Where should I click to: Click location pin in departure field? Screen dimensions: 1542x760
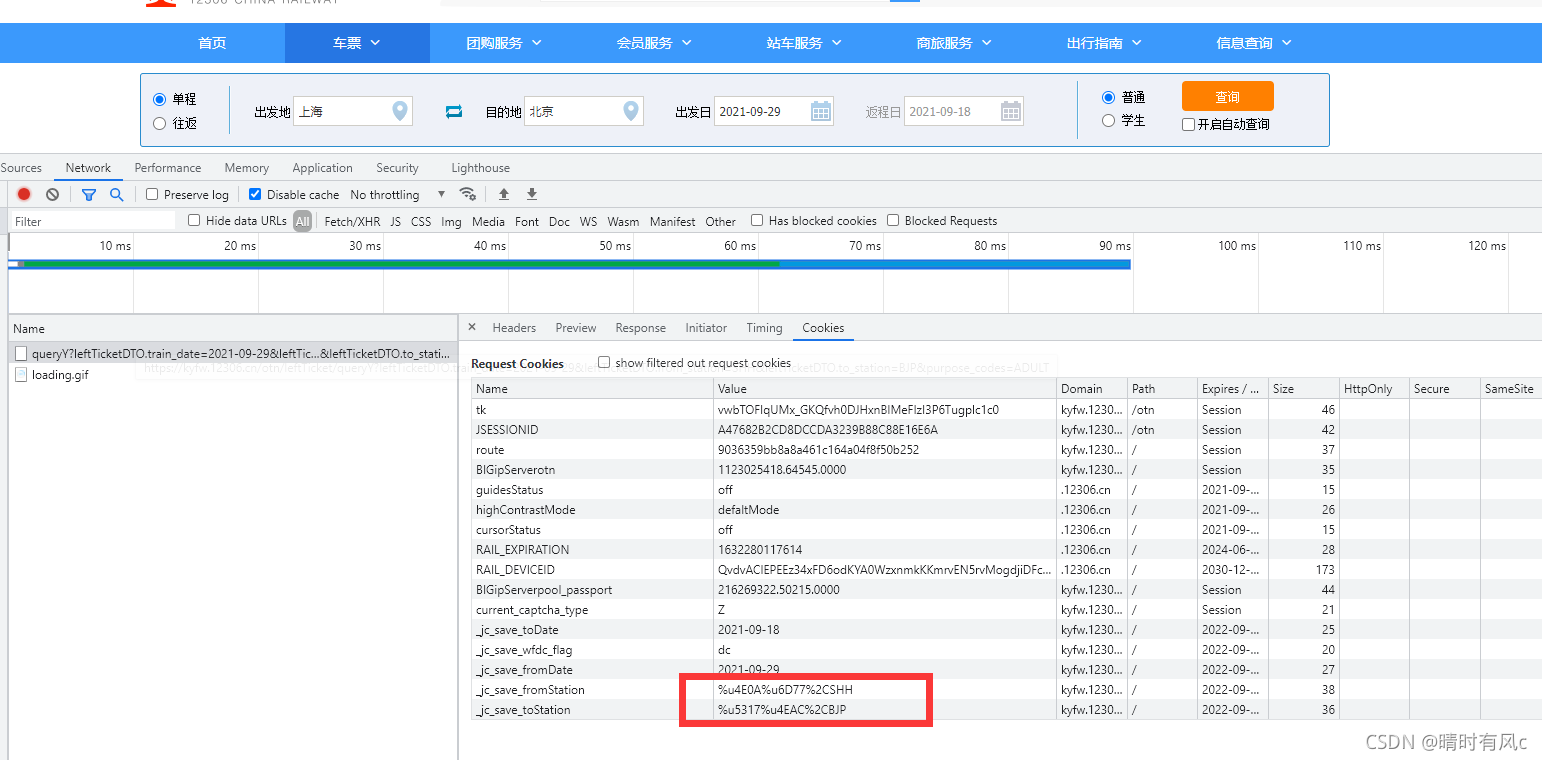pyautogui.click(x=400, y=111)
